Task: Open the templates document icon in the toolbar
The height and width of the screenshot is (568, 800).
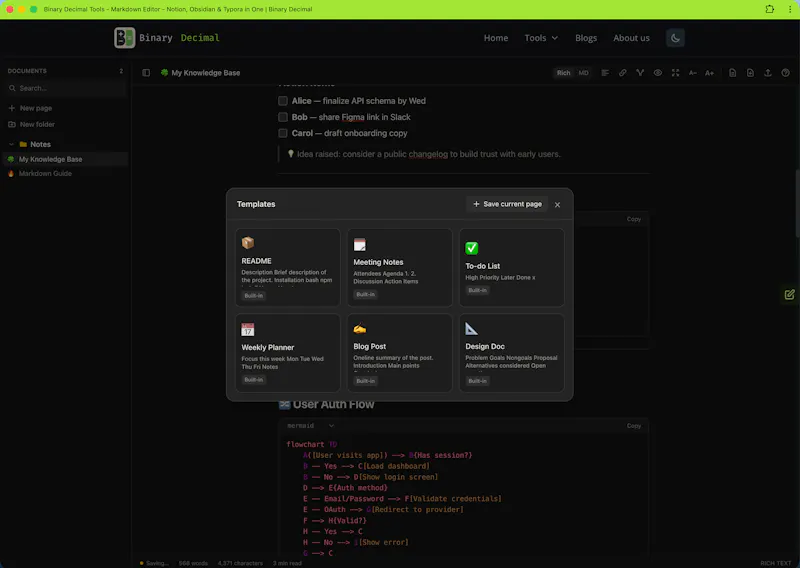Action: (x=733, y=73)
